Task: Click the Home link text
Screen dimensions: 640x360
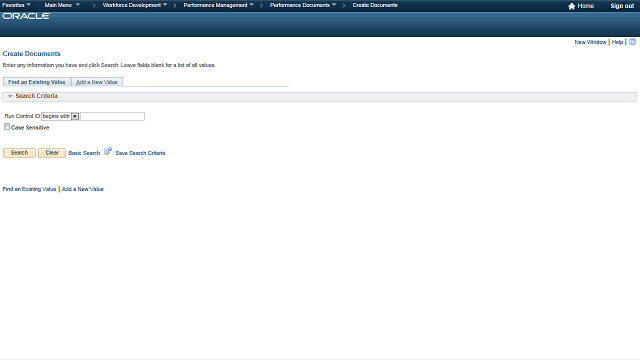Action: coord(585,6)
